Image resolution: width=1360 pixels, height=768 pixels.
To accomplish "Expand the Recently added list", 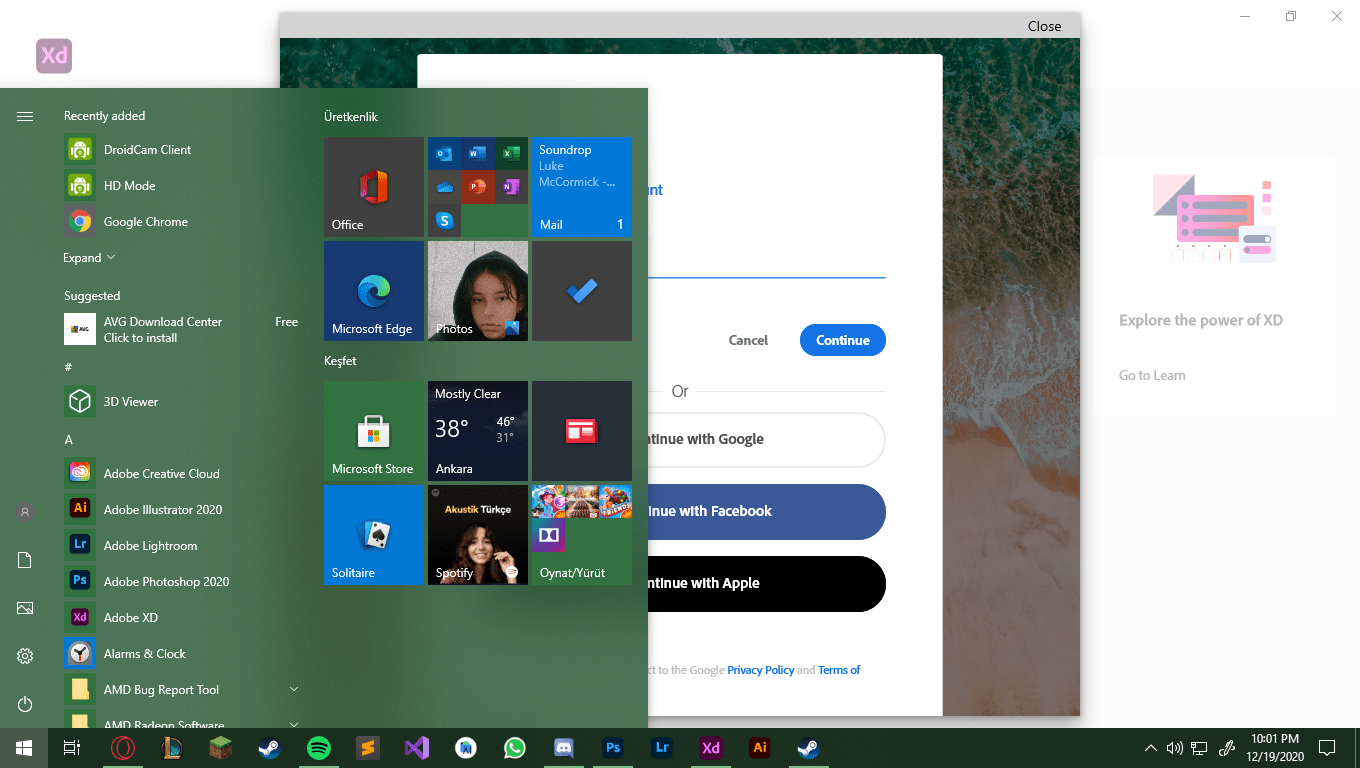I will point(89,258).
